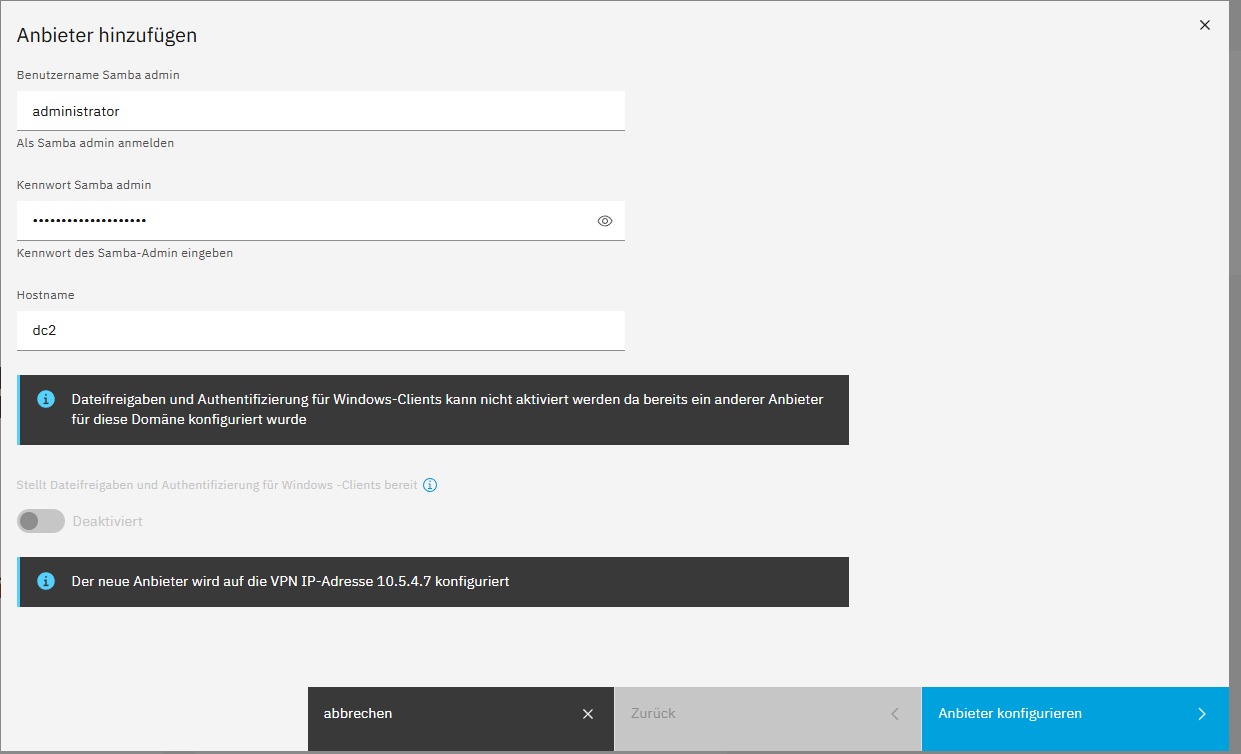
Task: Close the Anbieter hinzufügen dialog
Action: click(x=1205, y=25)
